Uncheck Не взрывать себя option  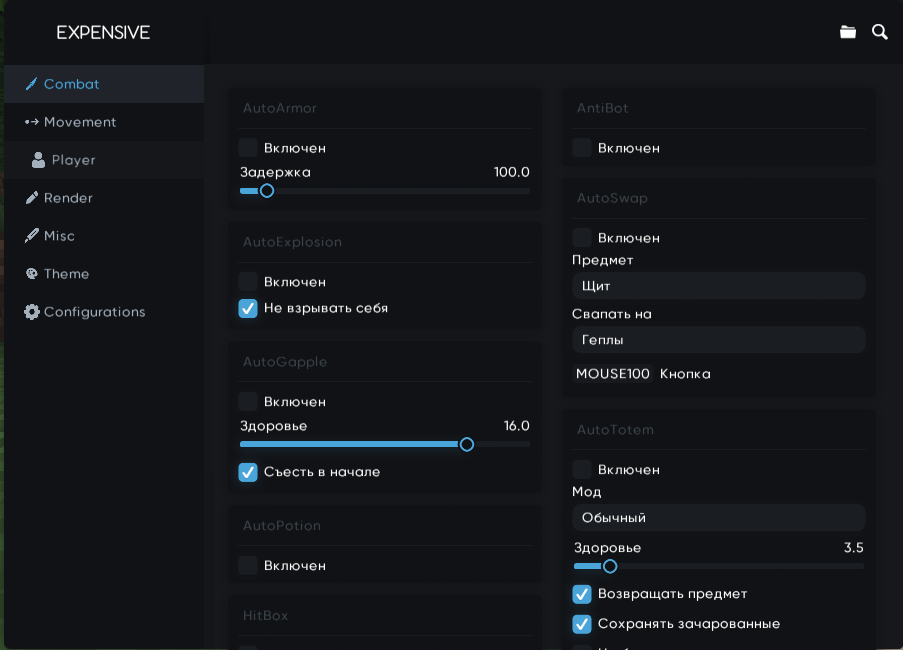248,308
